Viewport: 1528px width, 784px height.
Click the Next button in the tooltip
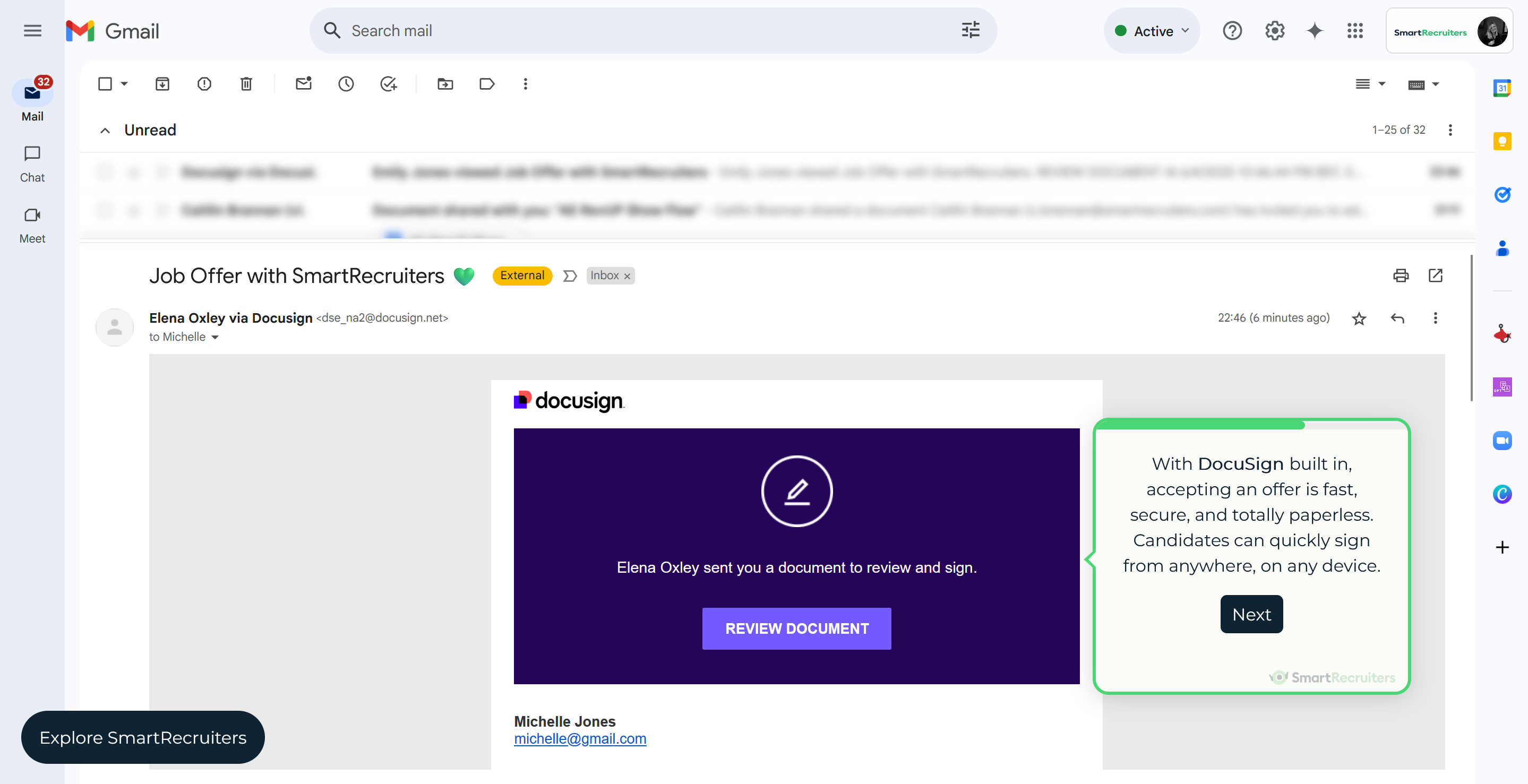coord(1251,614)
